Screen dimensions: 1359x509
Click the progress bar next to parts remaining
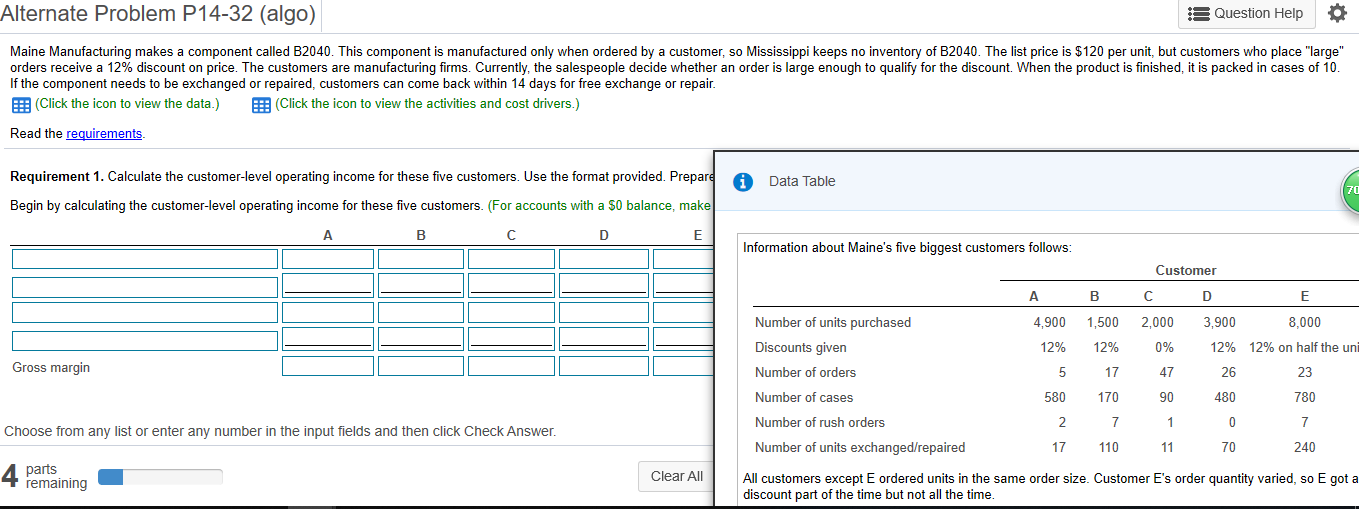[x=160, y=477]
